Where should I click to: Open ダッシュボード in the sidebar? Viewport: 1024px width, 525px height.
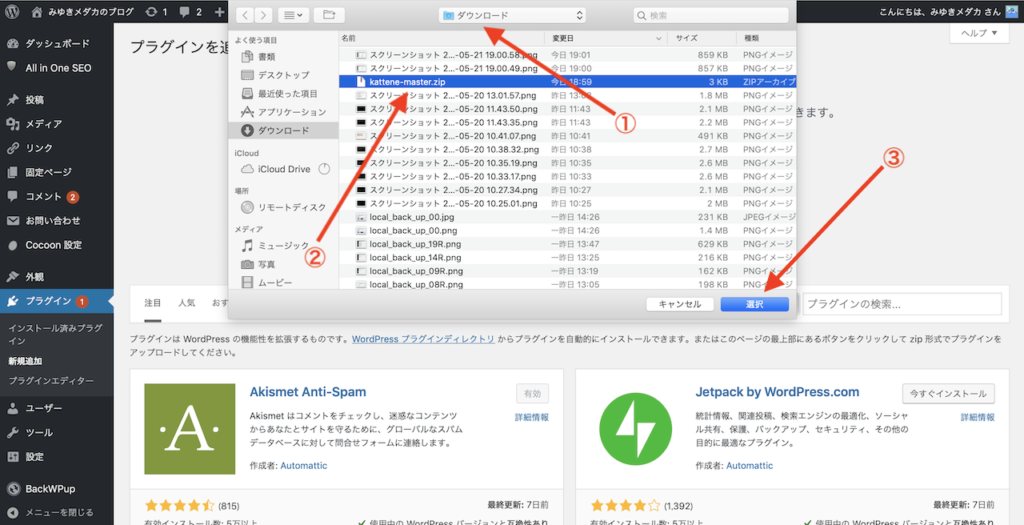pyautogui.click(x=57, y=44)
